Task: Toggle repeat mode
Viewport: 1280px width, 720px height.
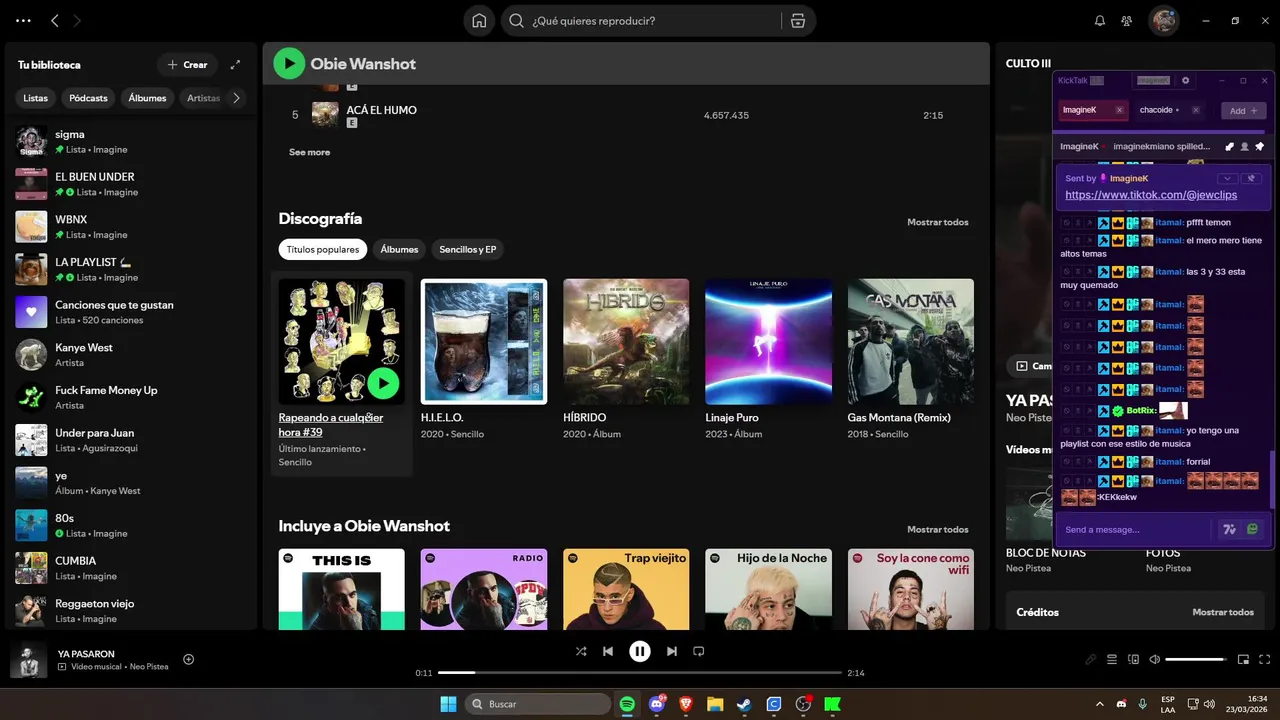Action: click(699, 651)
